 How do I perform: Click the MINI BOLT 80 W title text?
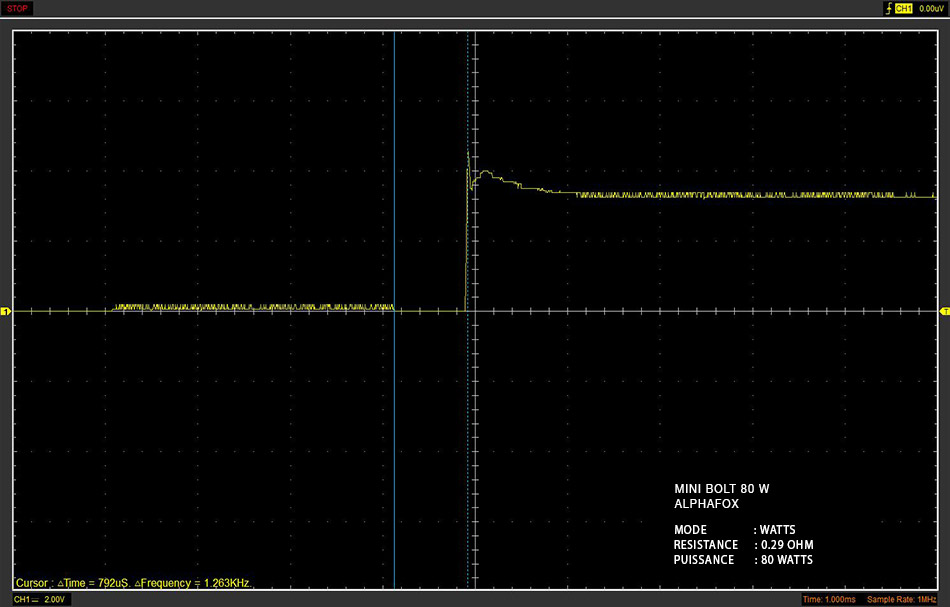coord(722,488)
